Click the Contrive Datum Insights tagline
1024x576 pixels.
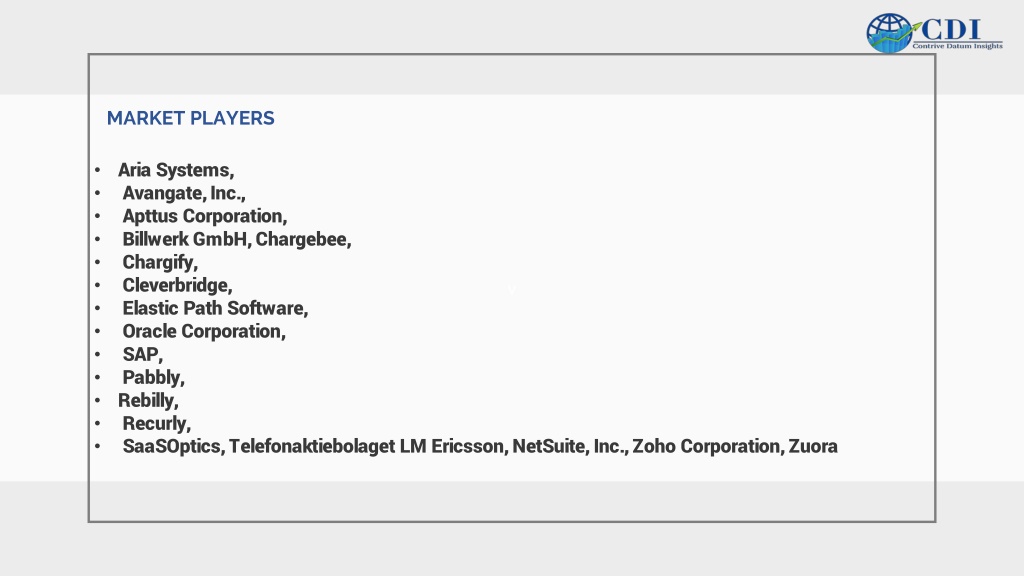pos(957,46)
